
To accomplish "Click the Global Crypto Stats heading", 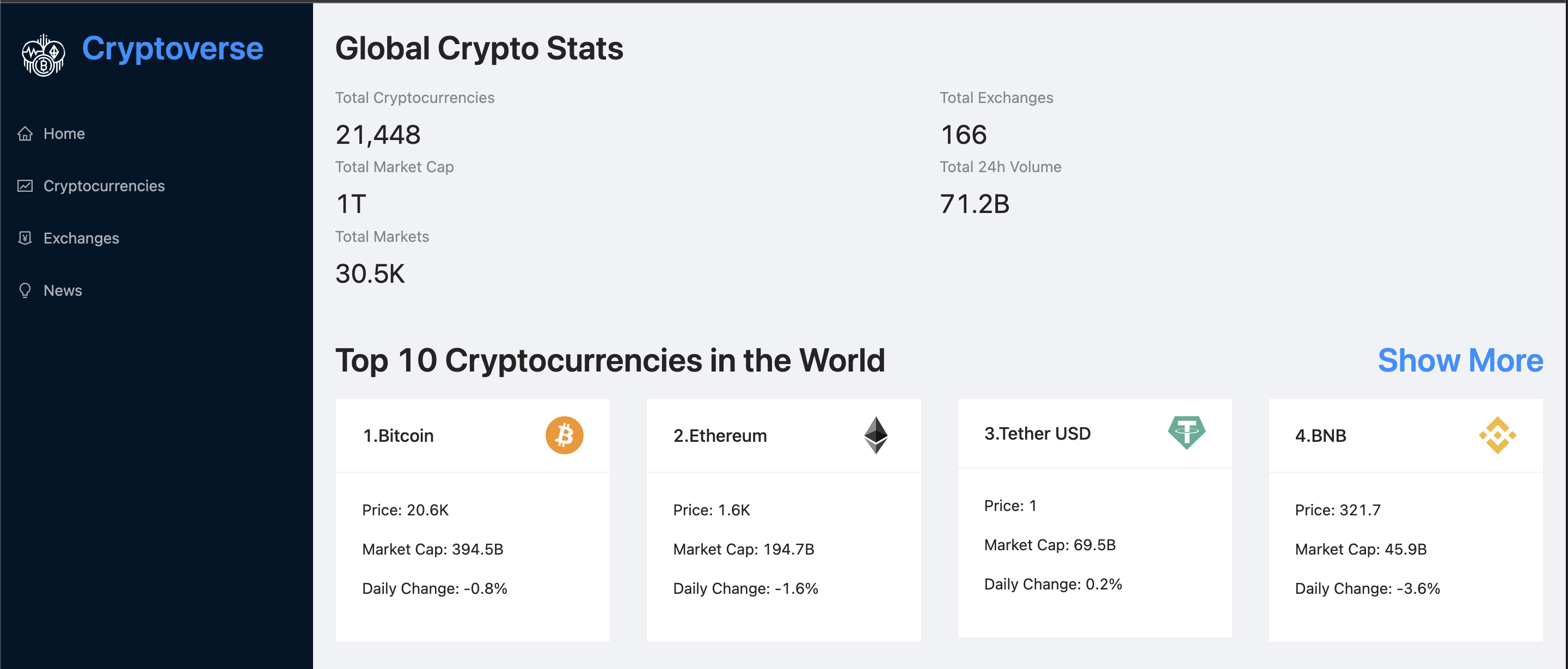I will pos(479,48).
